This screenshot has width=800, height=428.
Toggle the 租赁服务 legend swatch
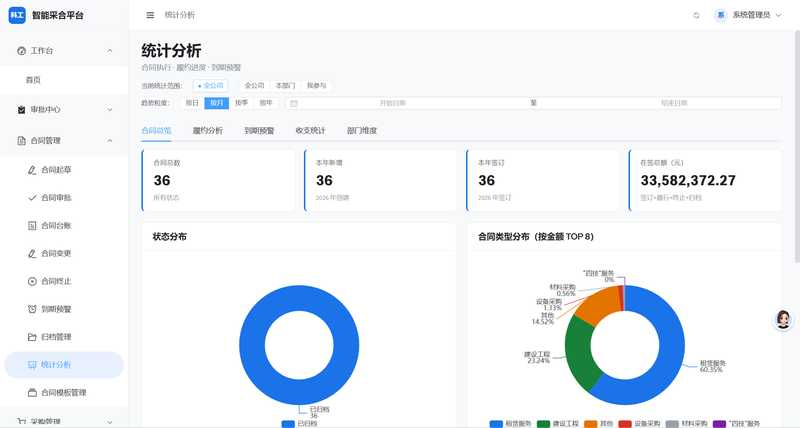(496, 424)
